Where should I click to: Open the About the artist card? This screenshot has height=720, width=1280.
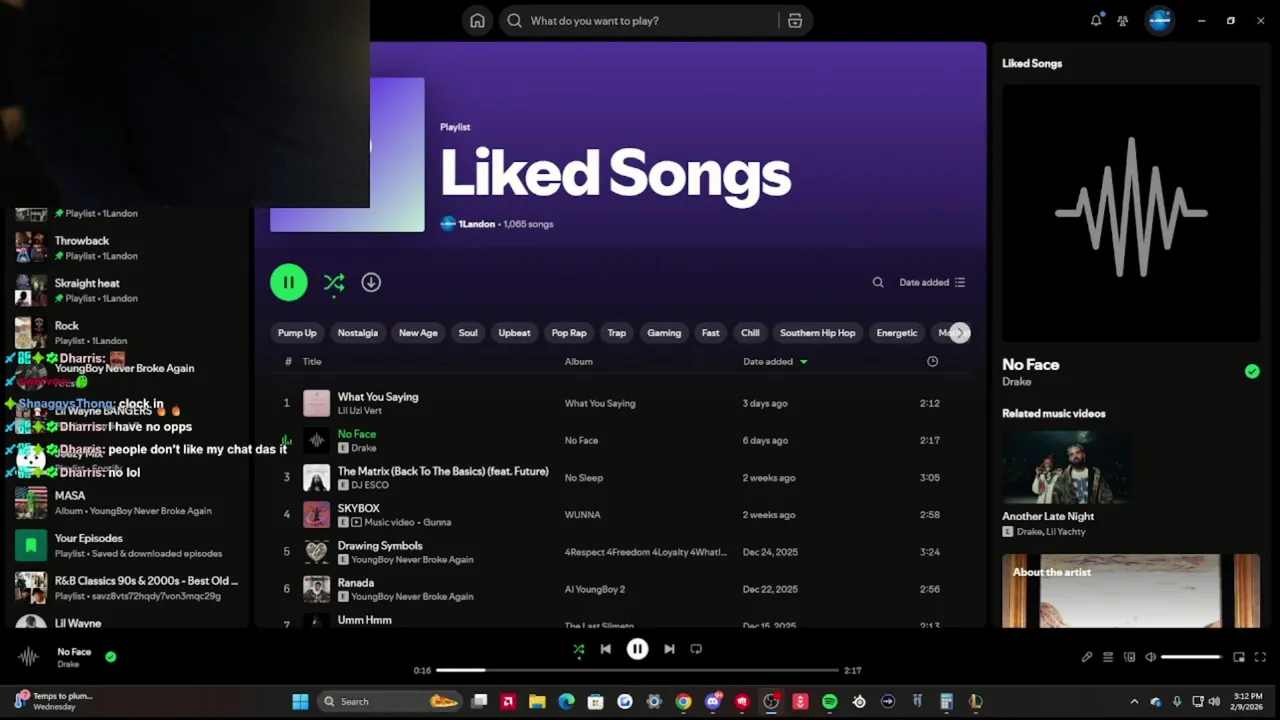1131,591
